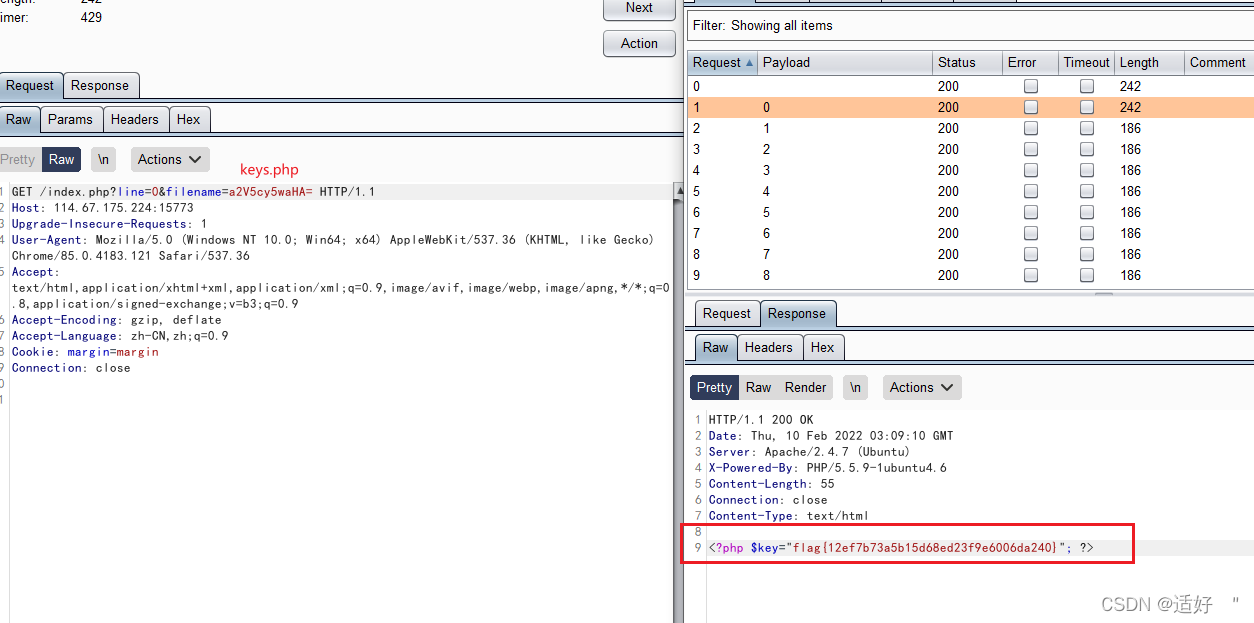1254x623 pixels.
Task: Toggle the \n non-printable characters in request
Action: (104, 160)
